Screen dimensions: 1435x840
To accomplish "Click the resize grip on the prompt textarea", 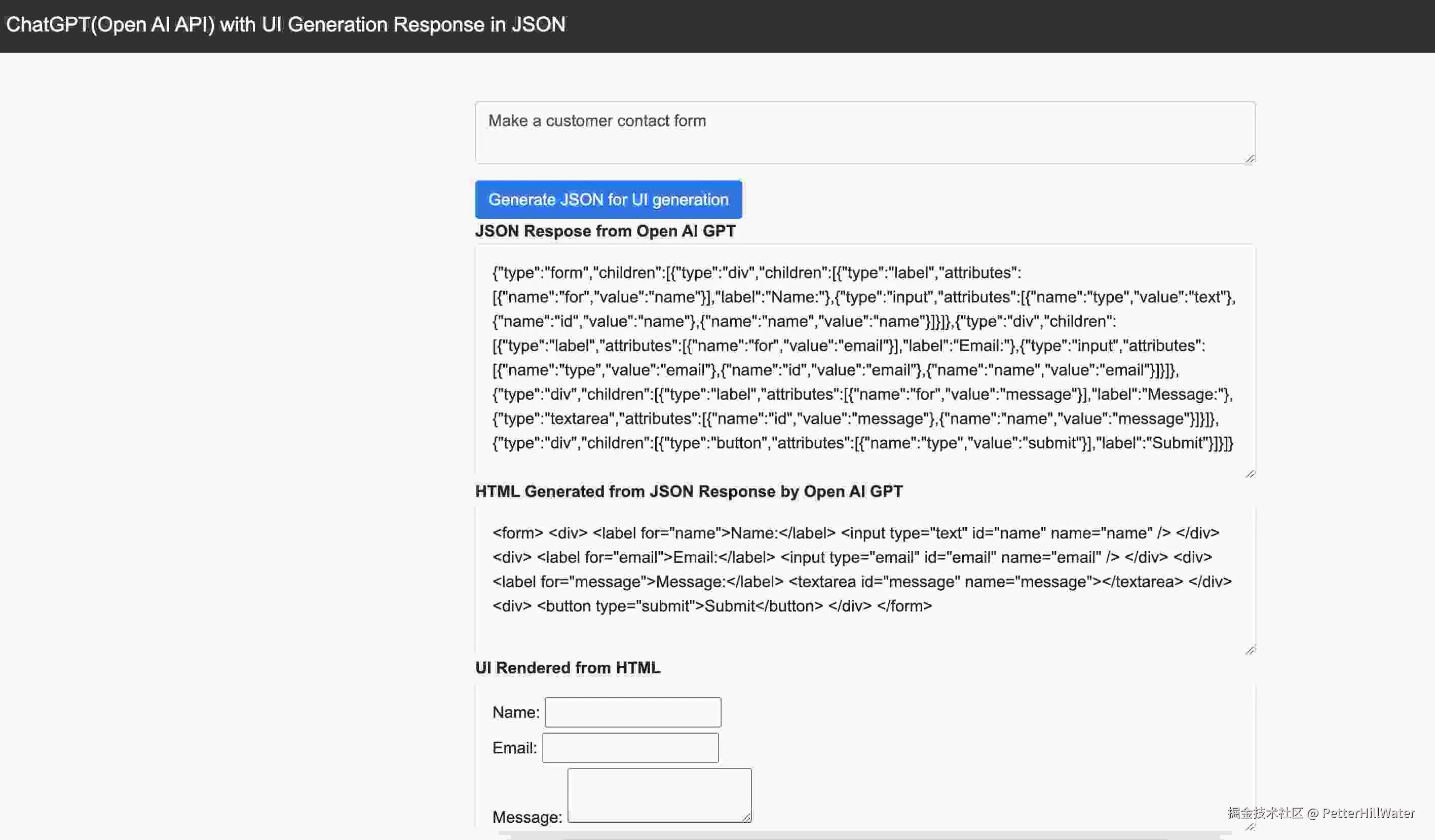I will point(1250,158).
